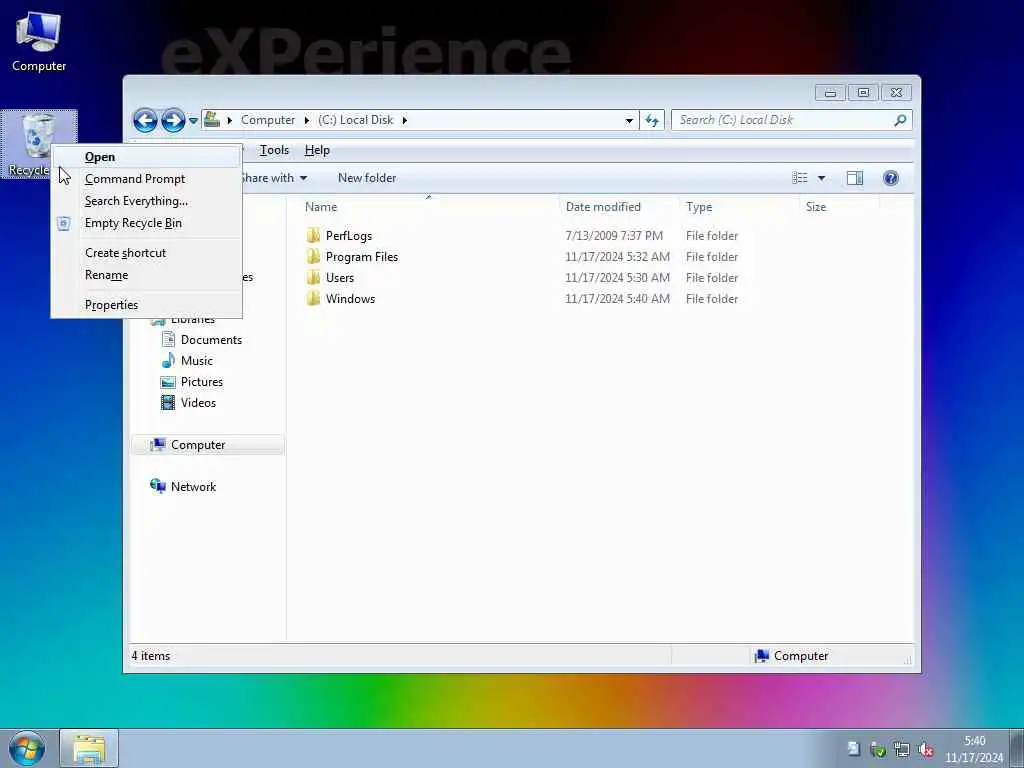Image resolution: width=1024 pixels, height=768 pixels.
Task: Go back with the blue Back arrow
Action: click(145, 120)
